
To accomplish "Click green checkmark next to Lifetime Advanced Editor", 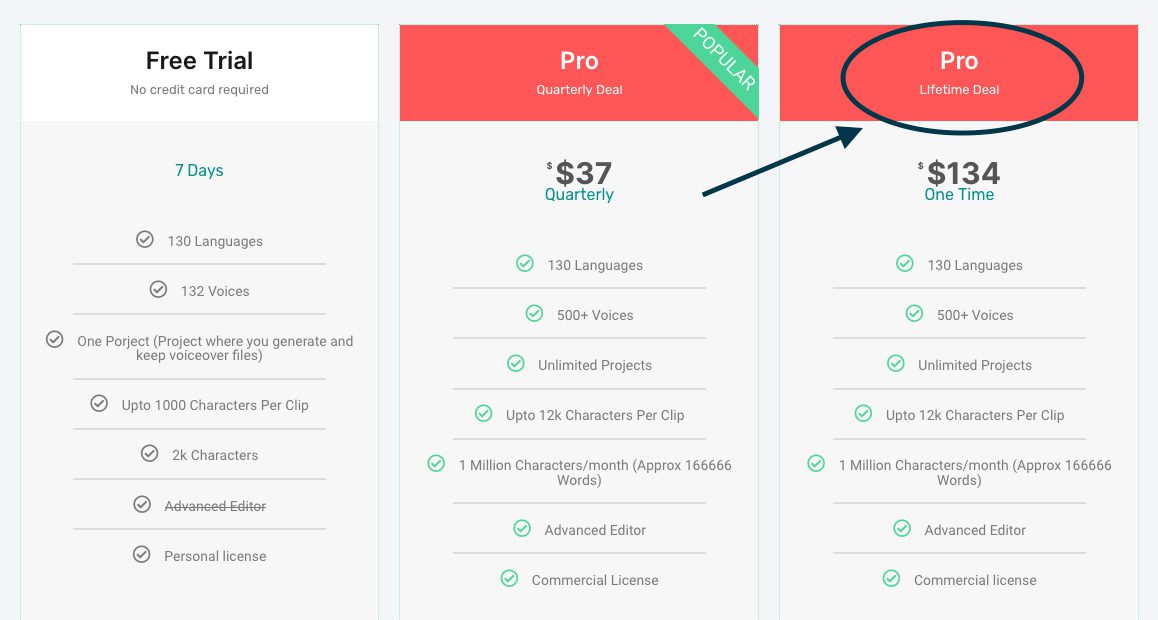I will pos(902,529).
